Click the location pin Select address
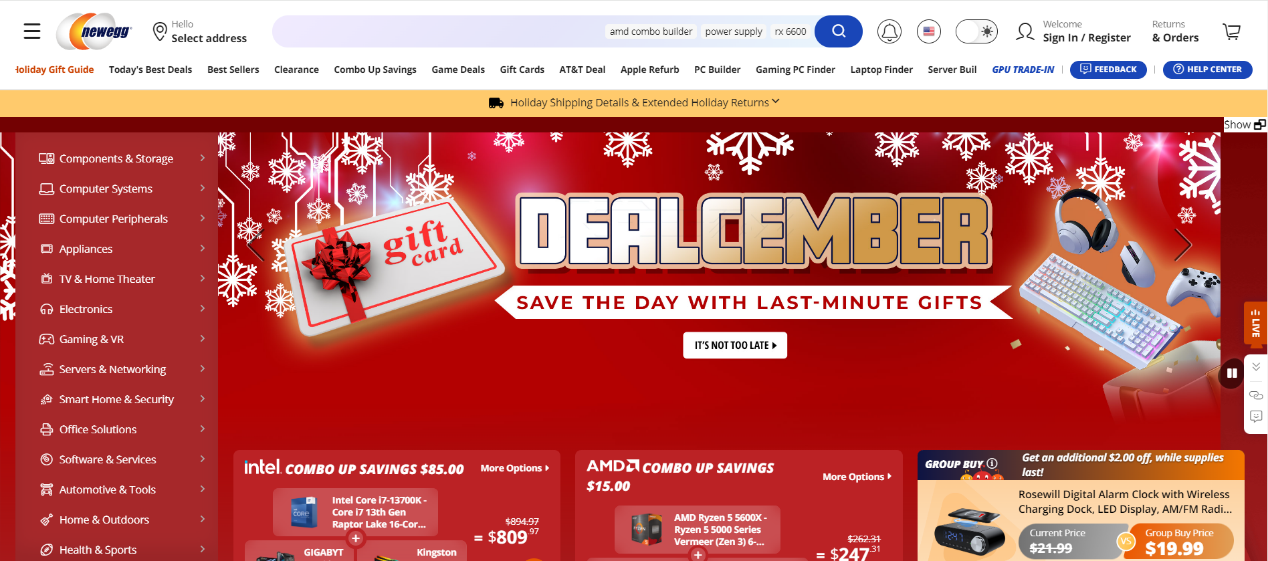Image resolution: width=1268 pixels, height=561 pixels. [200, 32]
